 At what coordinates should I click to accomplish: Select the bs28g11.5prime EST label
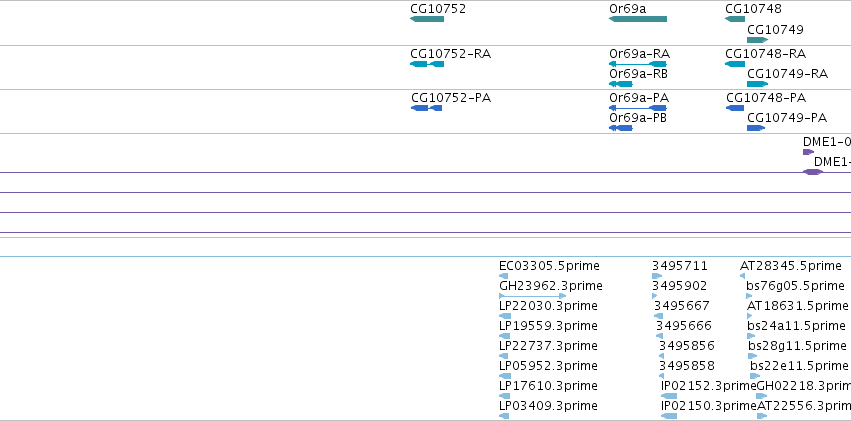click(798, 346)
